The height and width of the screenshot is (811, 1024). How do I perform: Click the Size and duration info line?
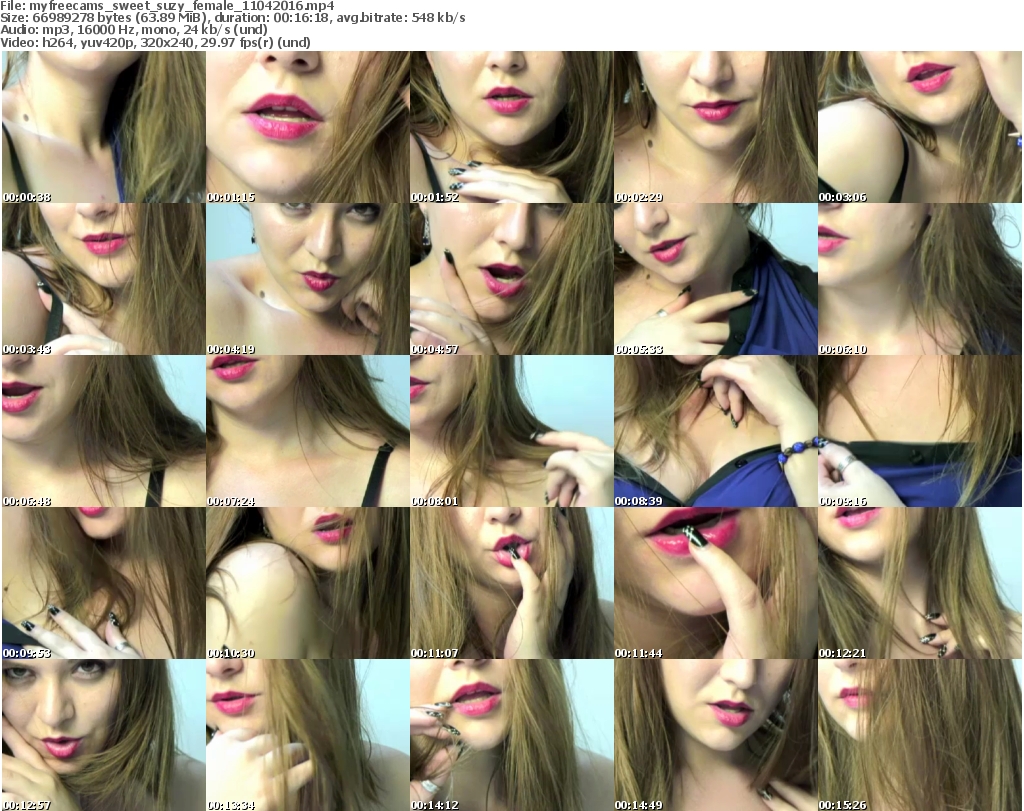coord(232,18)
